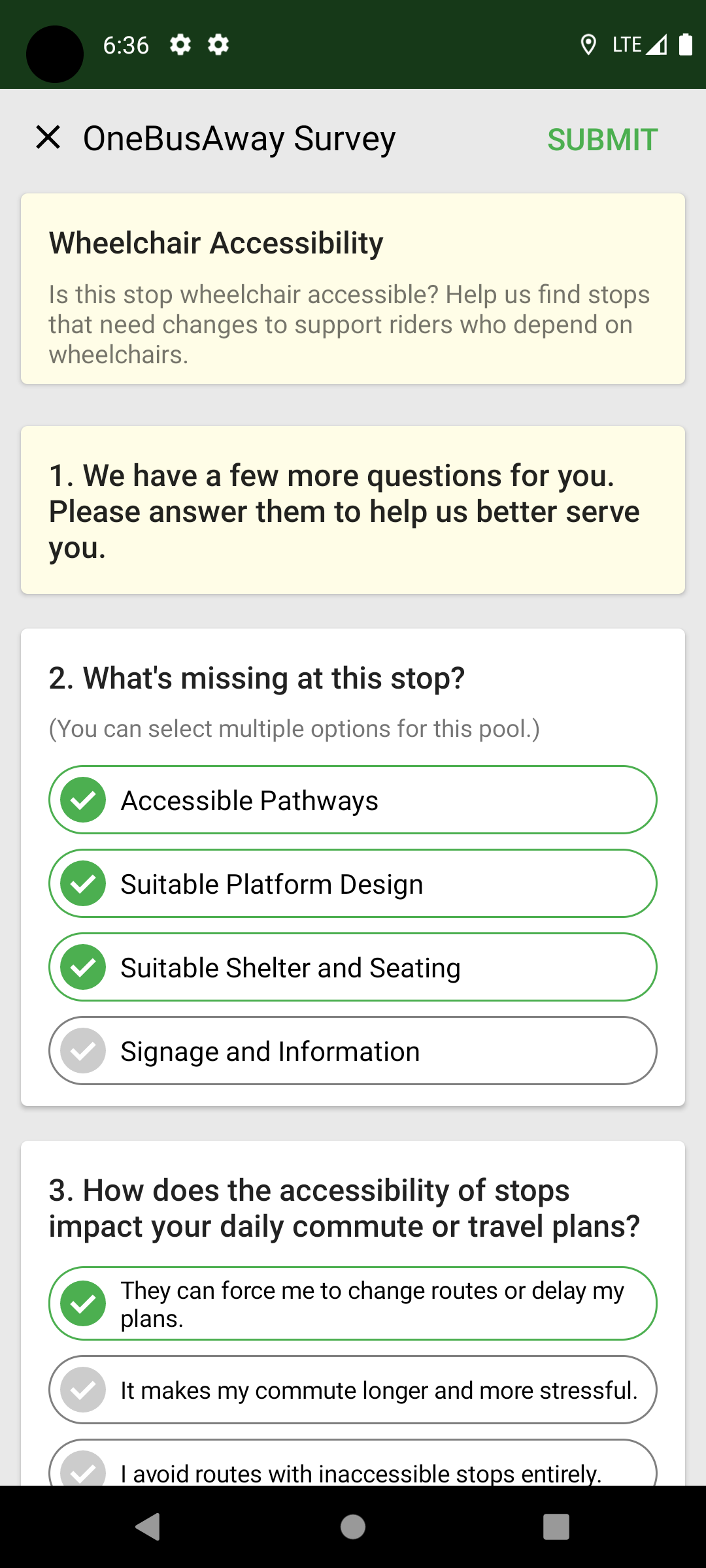Tap the second settings gear in status bar

[218, 45]
